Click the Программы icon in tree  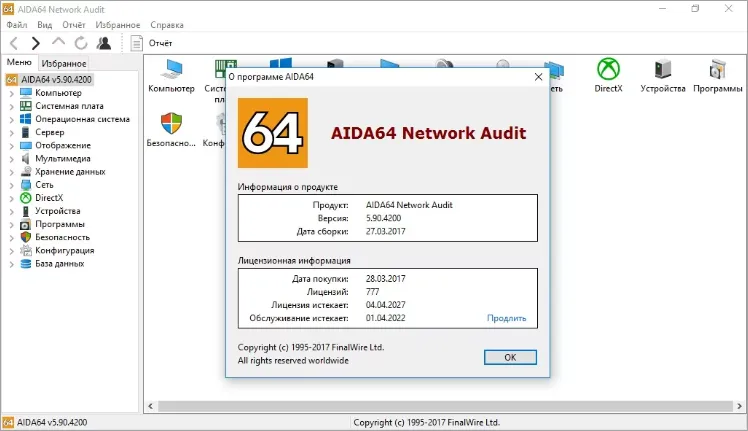click(x=26, y=224)
